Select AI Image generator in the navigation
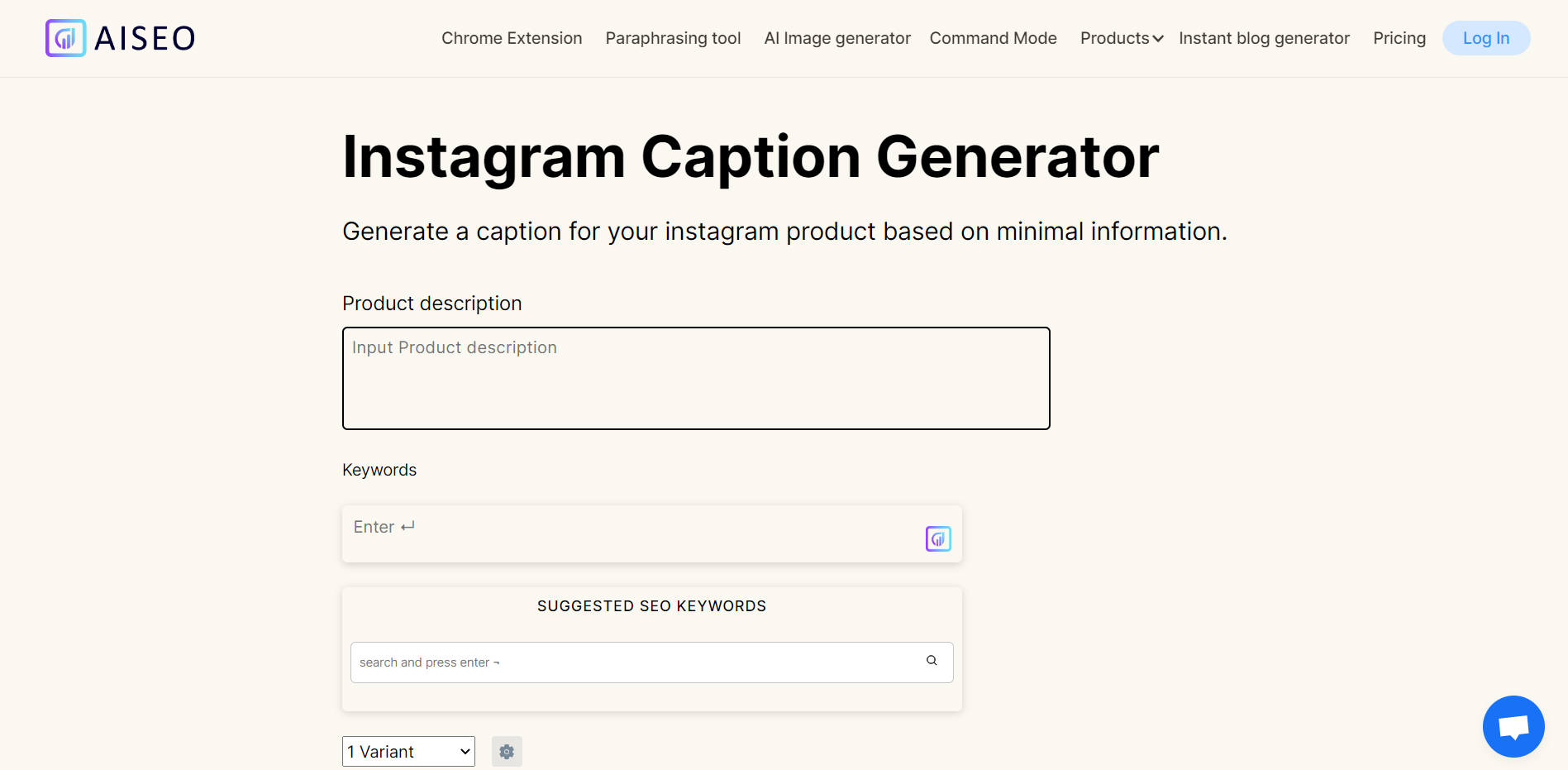Image resolution: width=1568 pixels, height=770 pixels. (x=836, y=38)
